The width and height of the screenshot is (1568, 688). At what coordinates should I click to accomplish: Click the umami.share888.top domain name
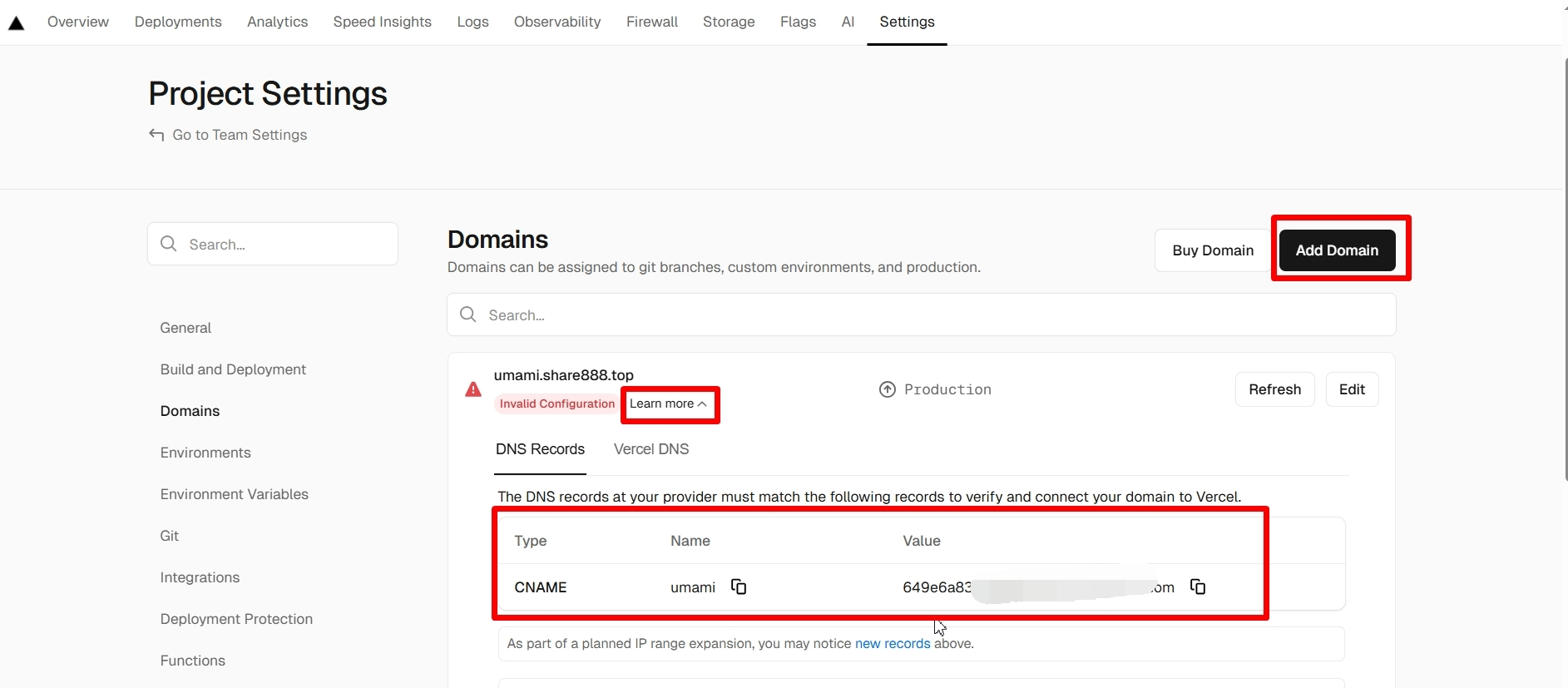tap(564, 375)
